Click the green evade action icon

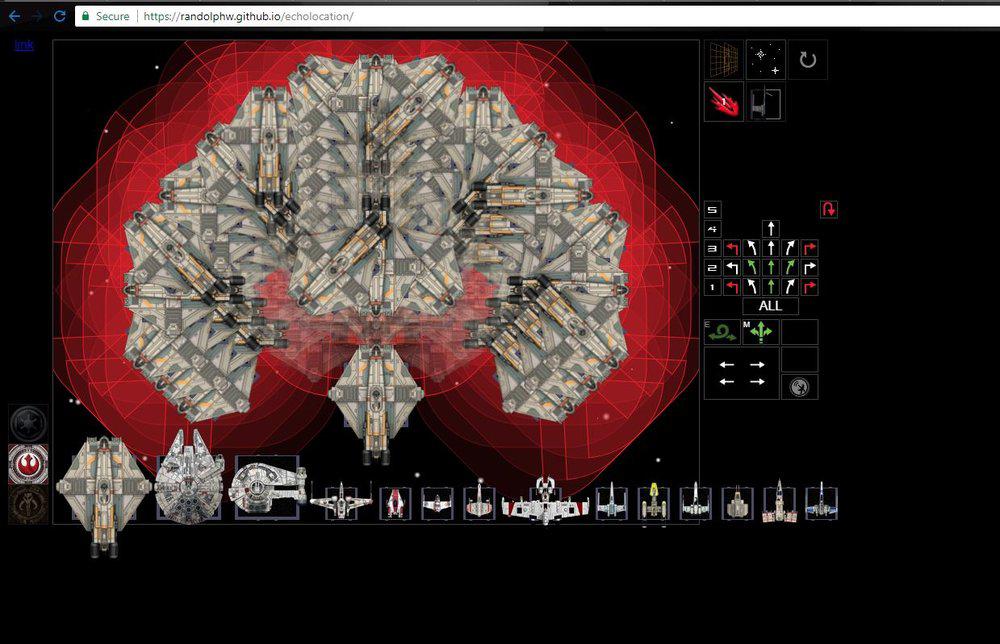722,333
